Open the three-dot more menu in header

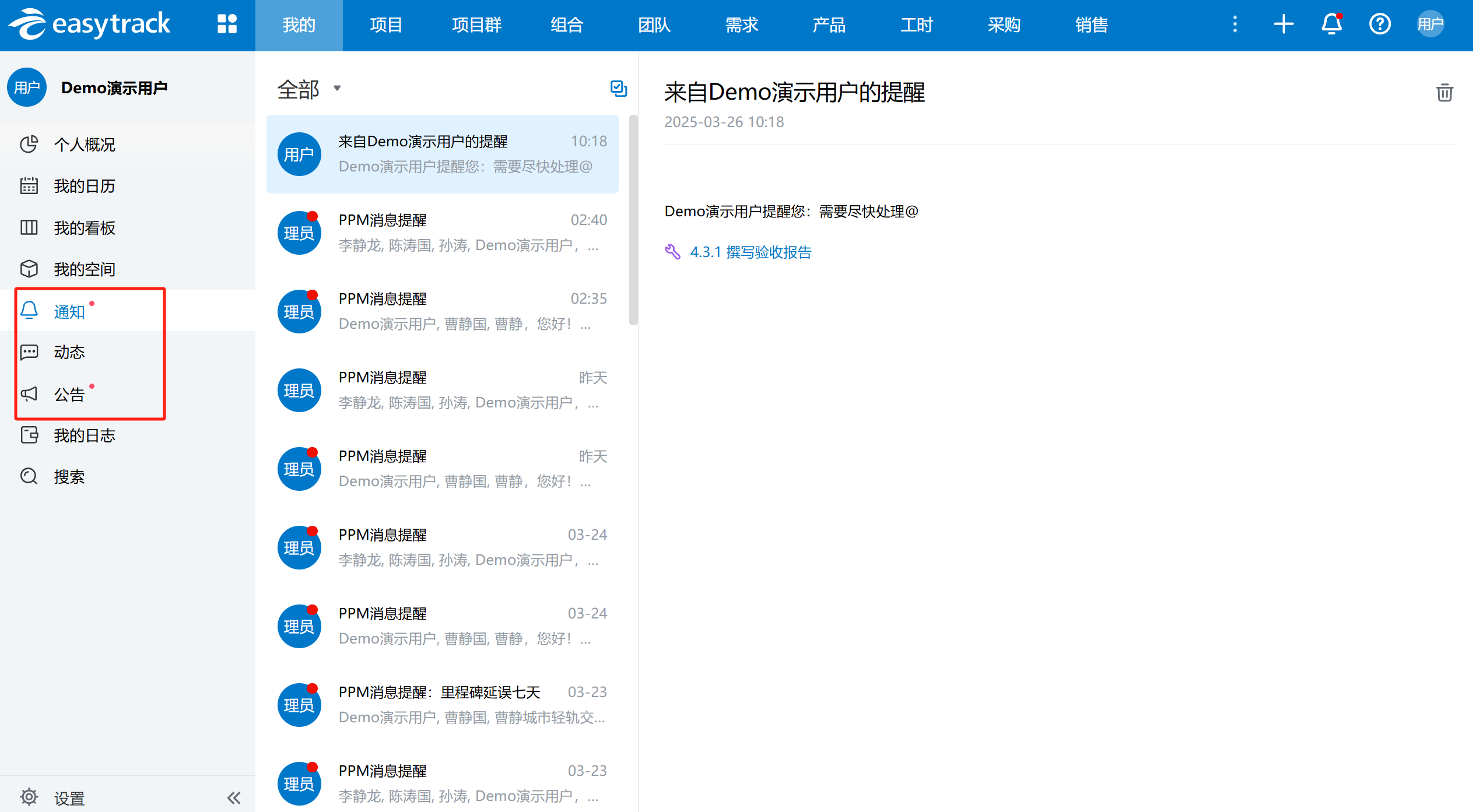pos(1234,24)
